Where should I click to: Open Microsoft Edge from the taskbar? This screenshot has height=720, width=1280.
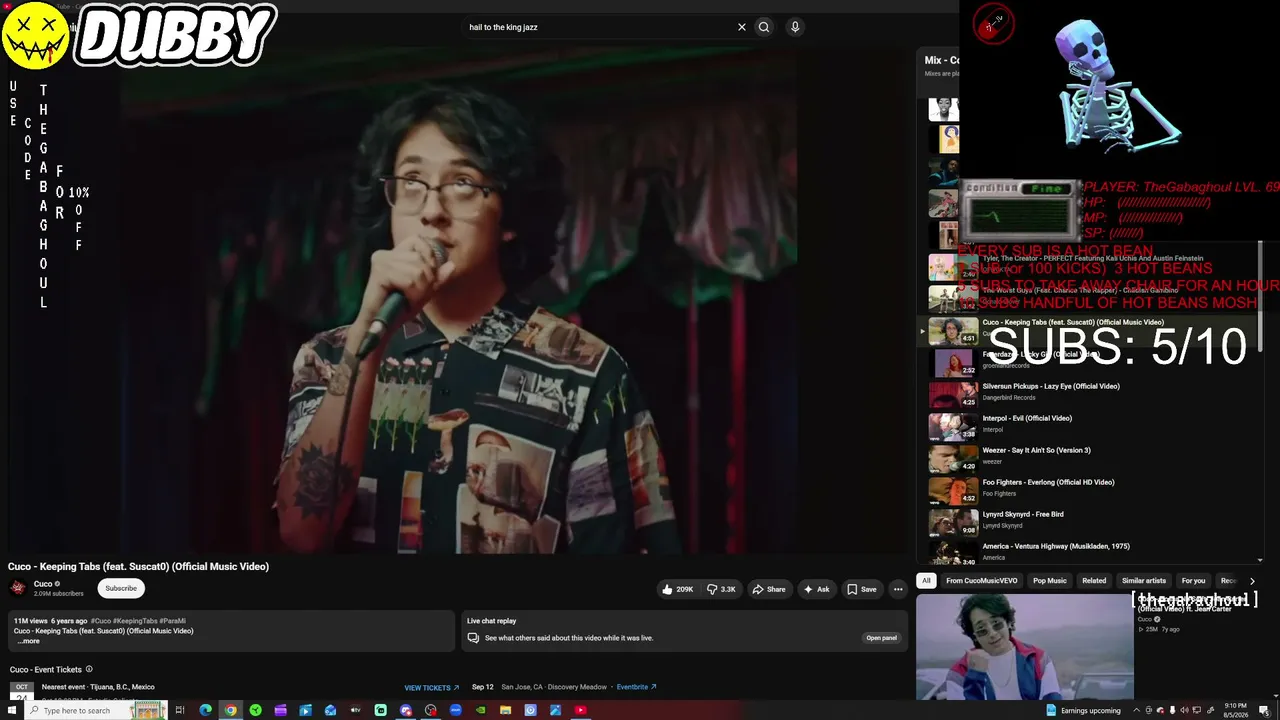[x=205, y=710]
